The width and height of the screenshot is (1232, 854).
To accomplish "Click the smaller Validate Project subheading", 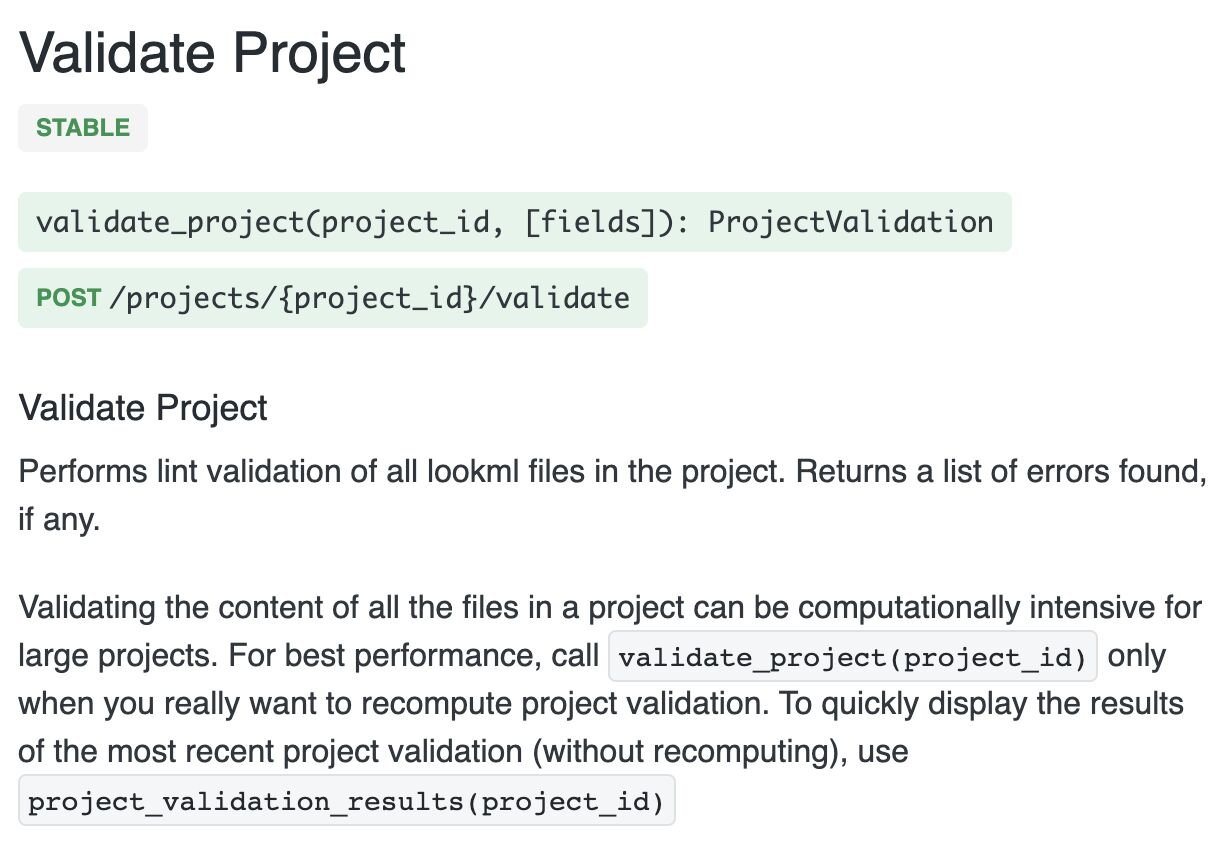I will (143, 408).
